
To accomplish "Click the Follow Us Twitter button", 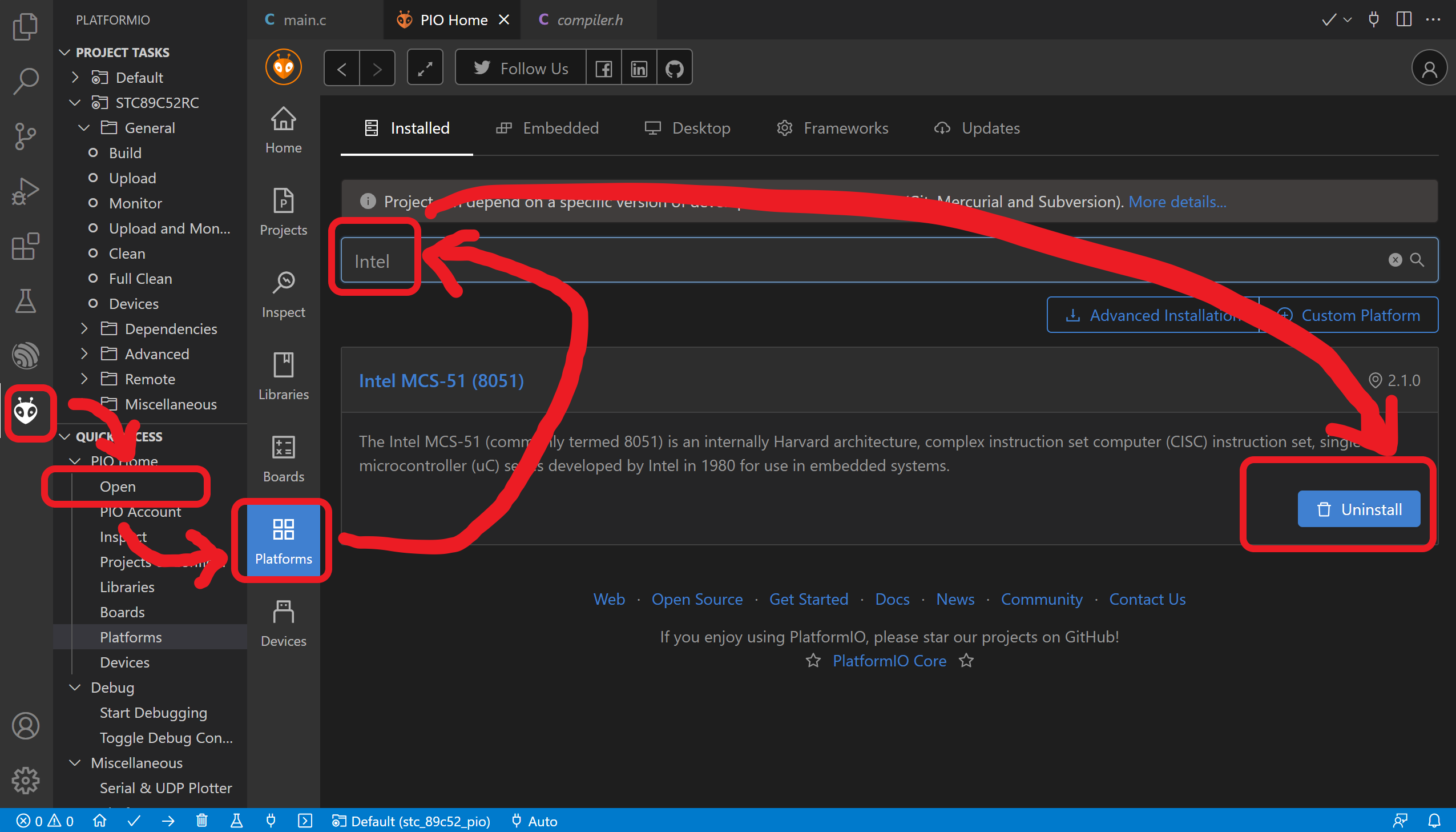I will coord(521,69).
